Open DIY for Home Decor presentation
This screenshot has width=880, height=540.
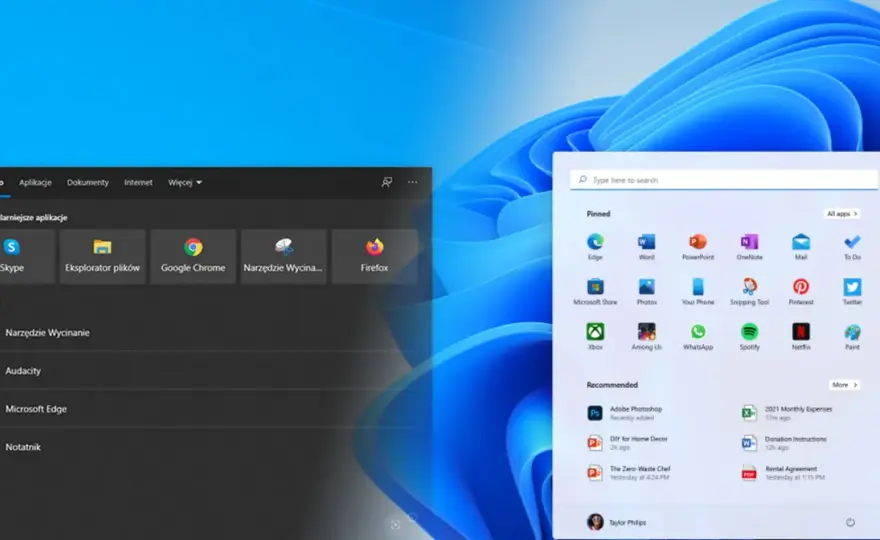(627, 443)
